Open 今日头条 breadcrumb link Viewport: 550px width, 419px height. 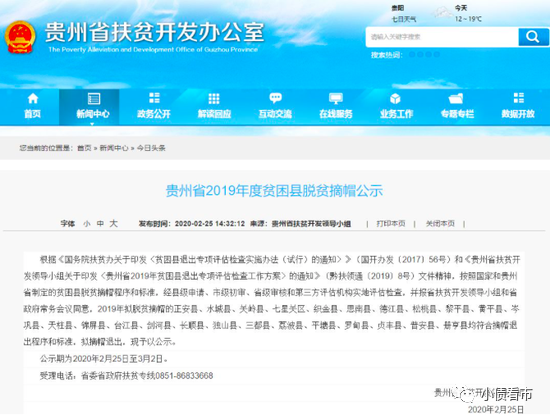tap(151, 148)
